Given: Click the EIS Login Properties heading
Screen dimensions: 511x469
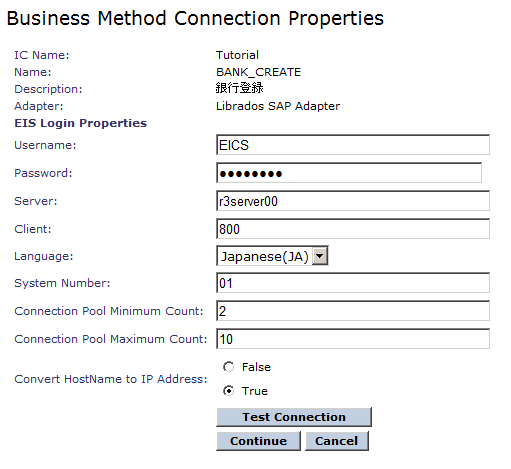Looking at the screenshot, I should click(80, 123).
